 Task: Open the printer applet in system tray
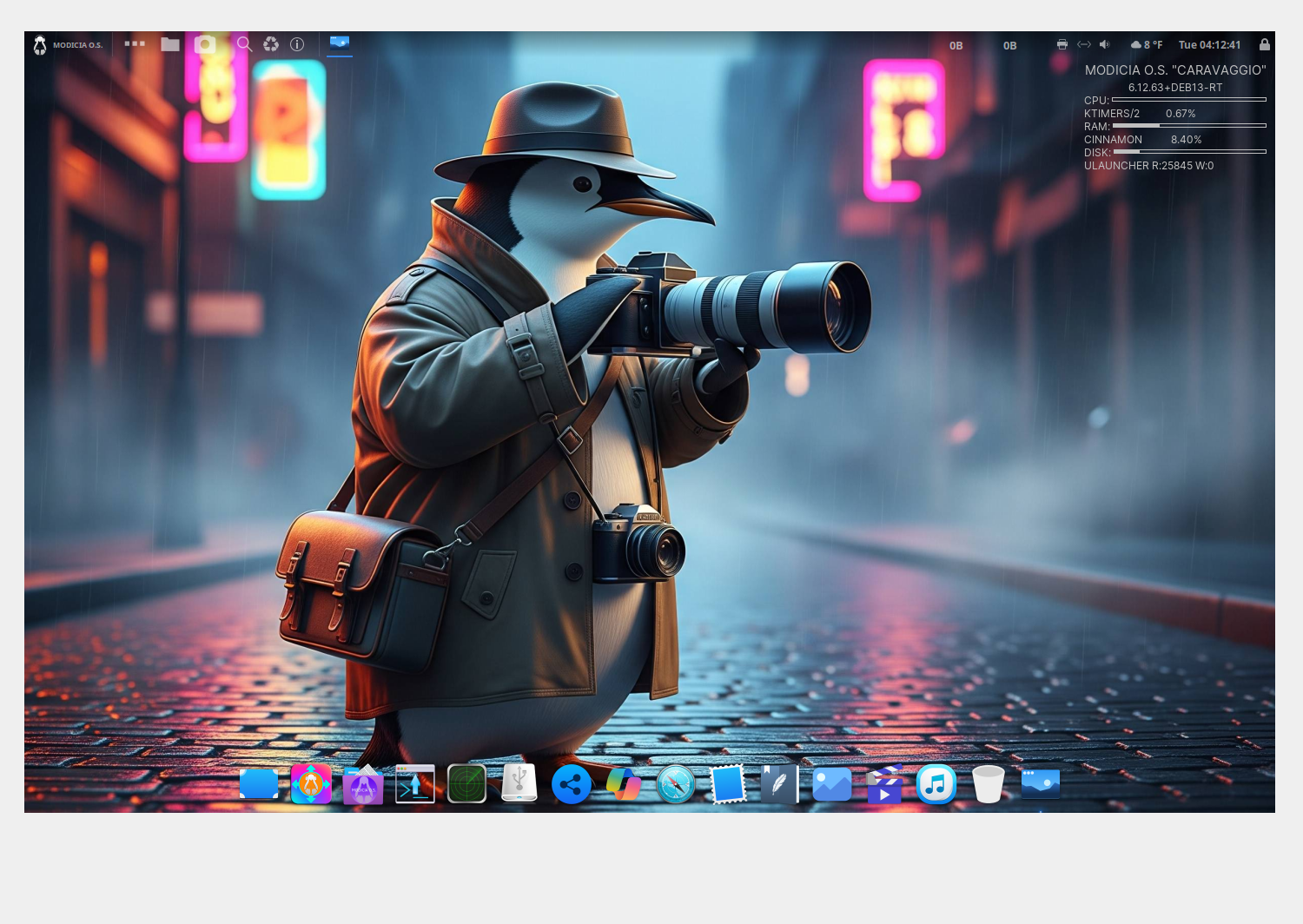coord(1062,44)
